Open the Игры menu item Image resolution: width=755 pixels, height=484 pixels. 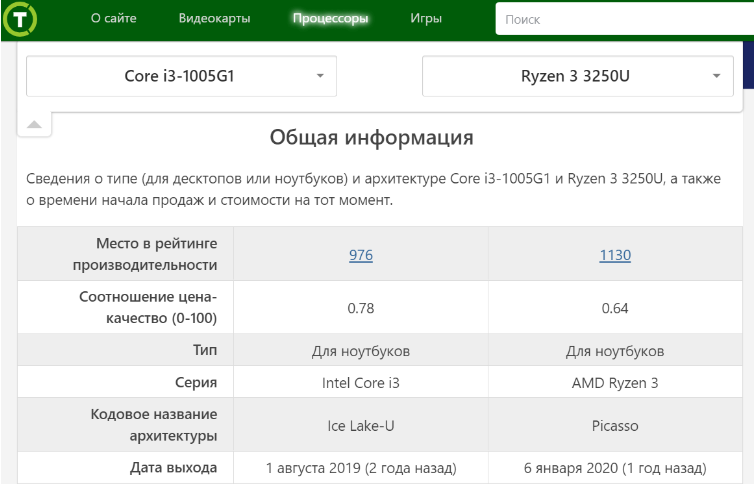426,18
